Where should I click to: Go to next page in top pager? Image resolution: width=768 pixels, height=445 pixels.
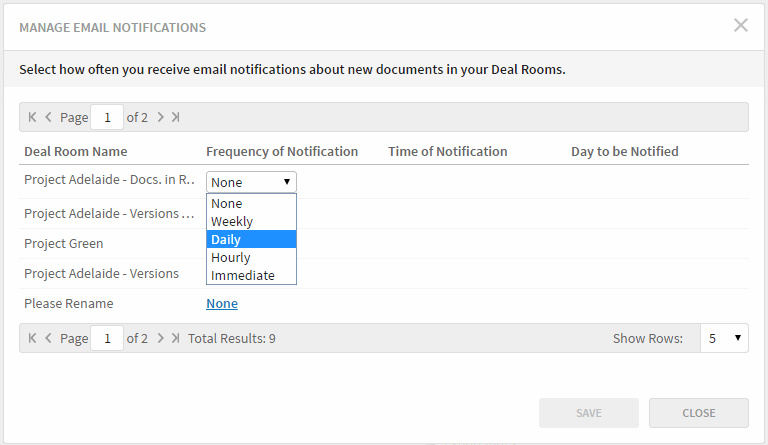(x=160, y=117)
